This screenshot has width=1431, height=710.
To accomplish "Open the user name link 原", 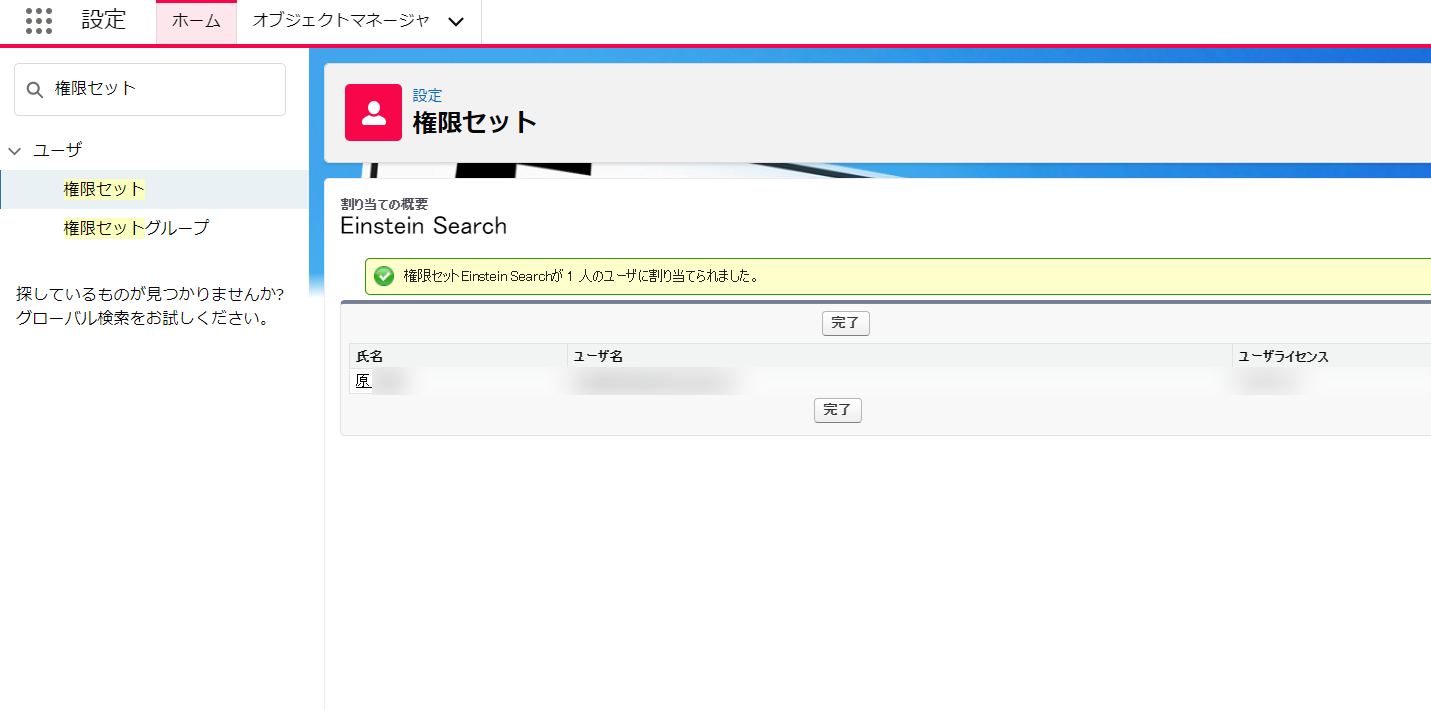I will 363,381.
